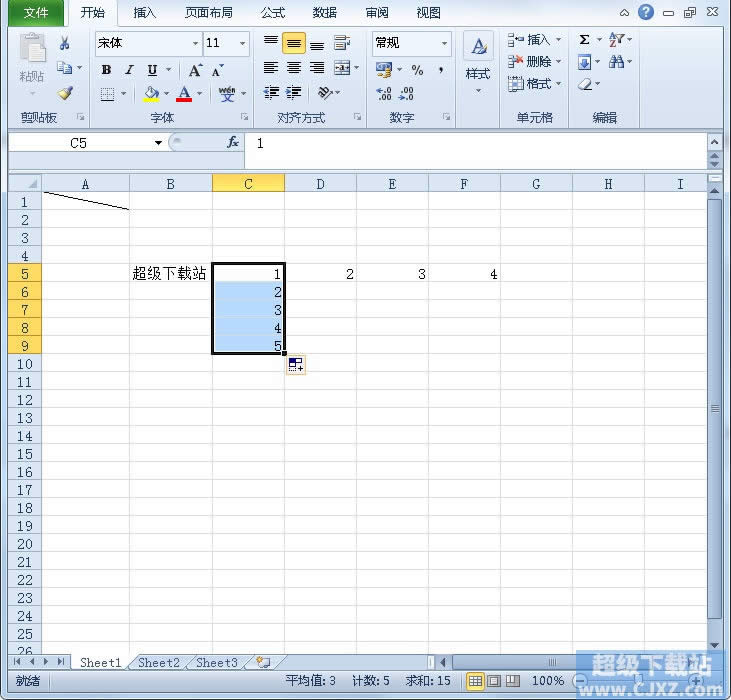This screenshot has width=731, height=700.
Task: Click the wén phonetic guide icon
Action: 227,94
